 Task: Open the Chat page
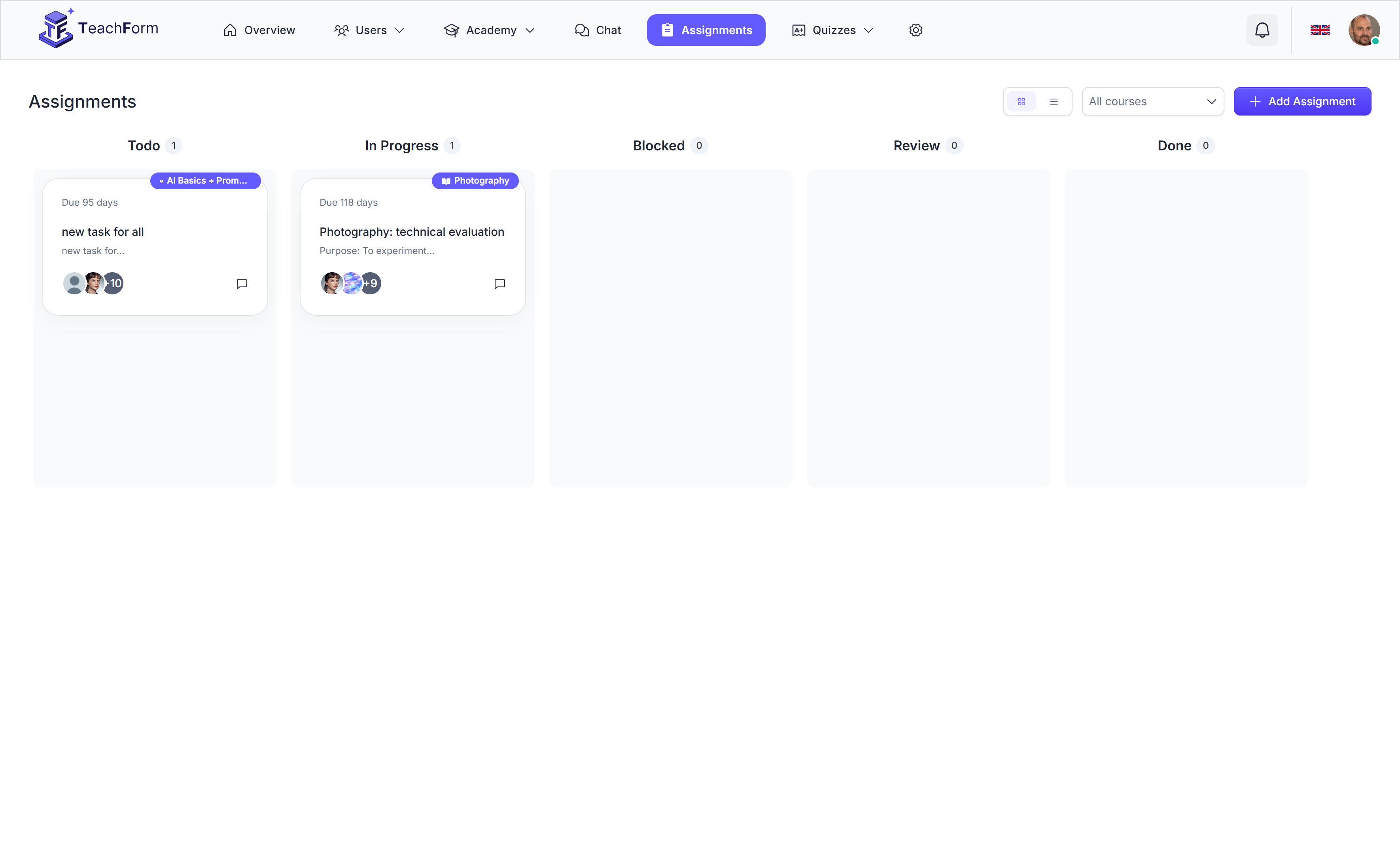click(598, 30)
